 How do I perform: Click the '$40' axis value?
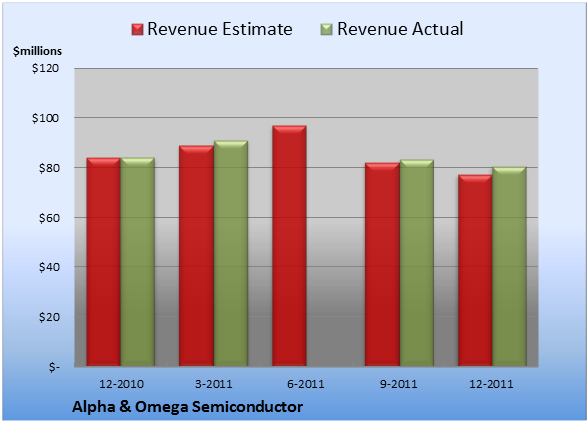49,267
